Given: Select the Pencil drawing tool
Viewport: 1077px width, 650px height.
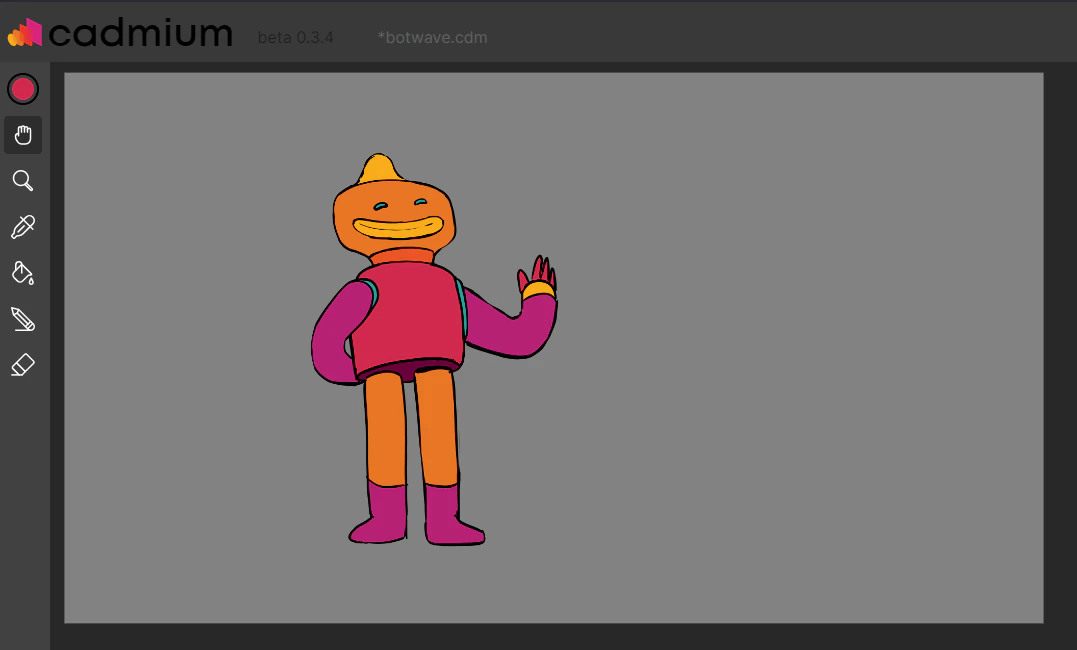Looking at the screenshot, I should pos(23,319).
